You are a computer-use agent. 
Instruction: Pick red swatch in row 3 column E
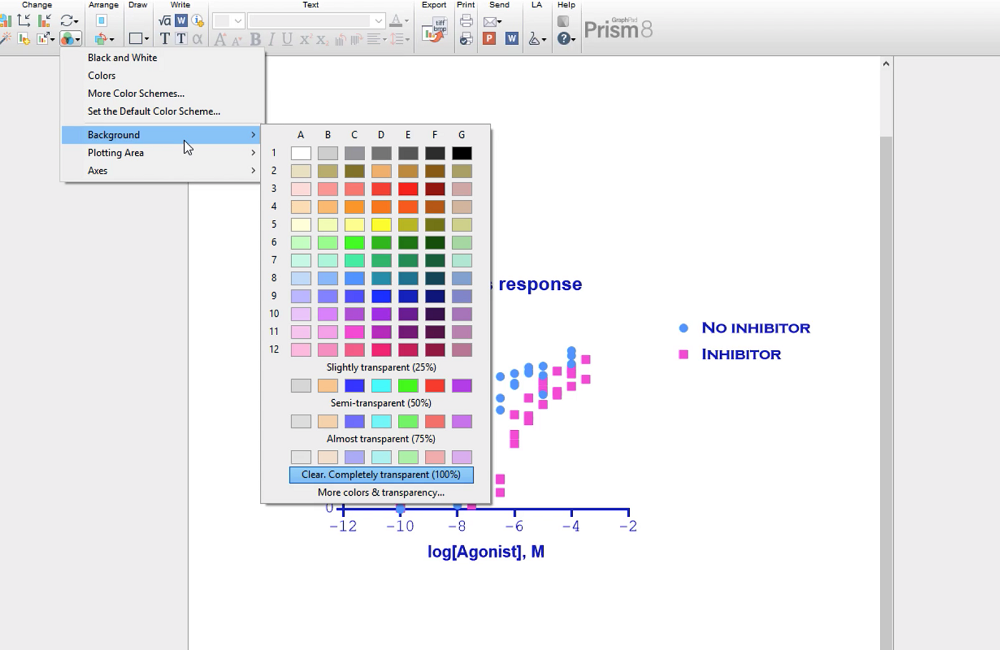coord(408,189)
